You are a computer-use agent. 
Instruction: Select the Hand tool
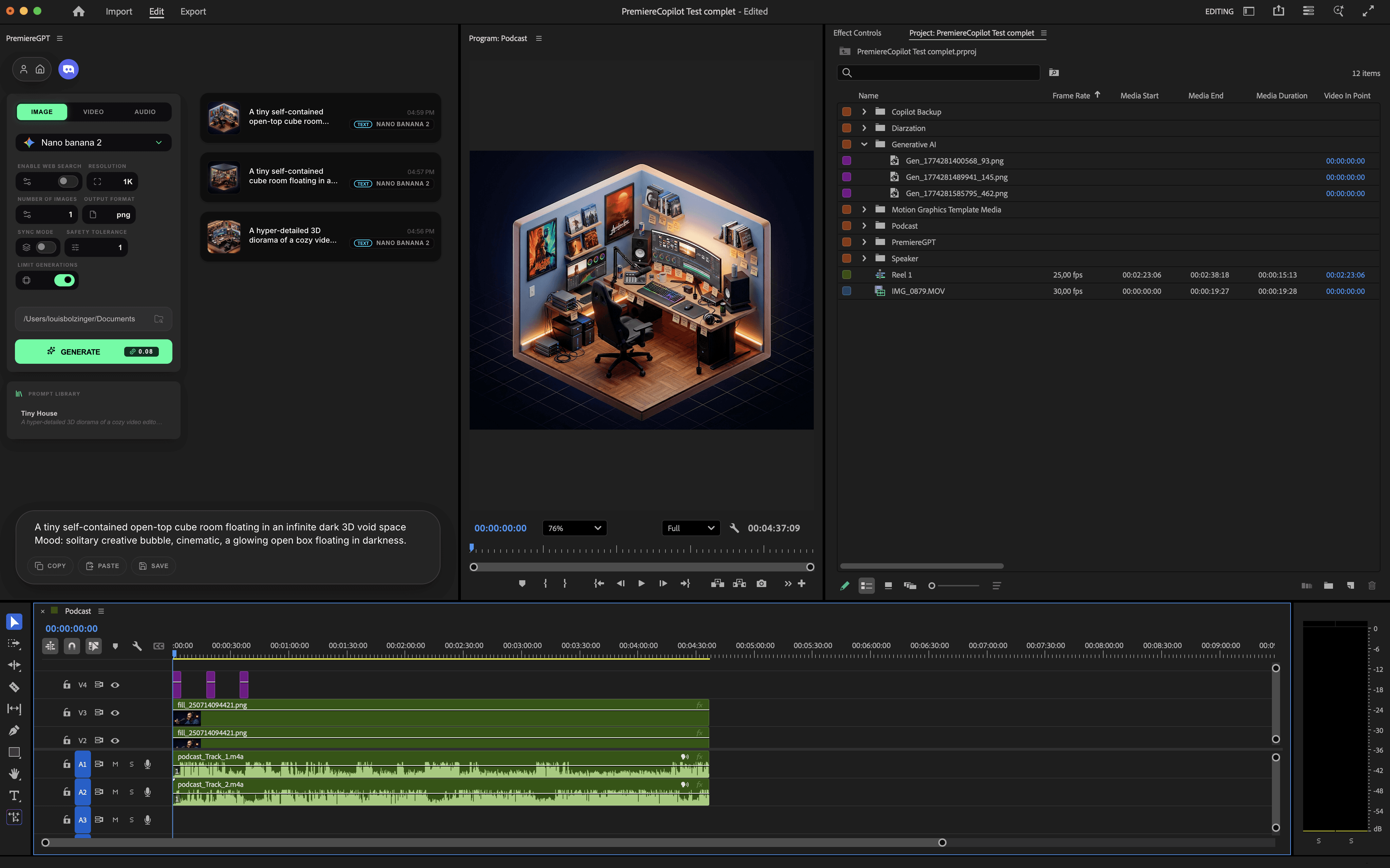tap(14, 773)
